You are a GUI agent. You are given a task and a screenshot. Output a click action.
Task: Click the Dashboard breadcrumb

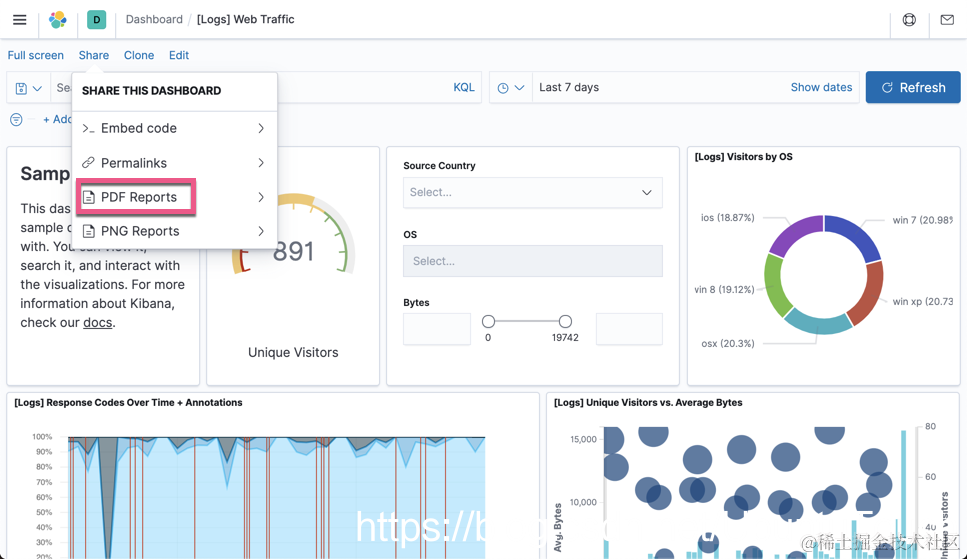point(154,19)
